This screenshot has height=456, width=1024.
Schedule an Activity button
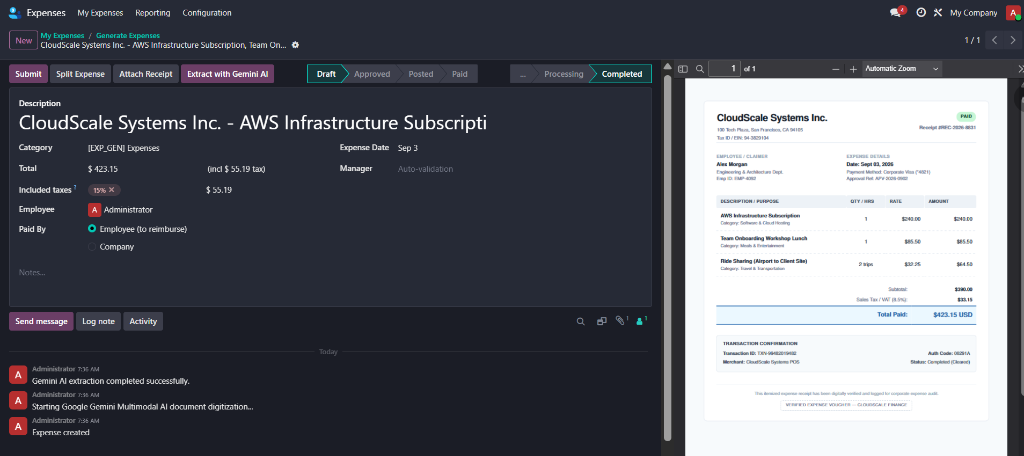click(143, 321)
